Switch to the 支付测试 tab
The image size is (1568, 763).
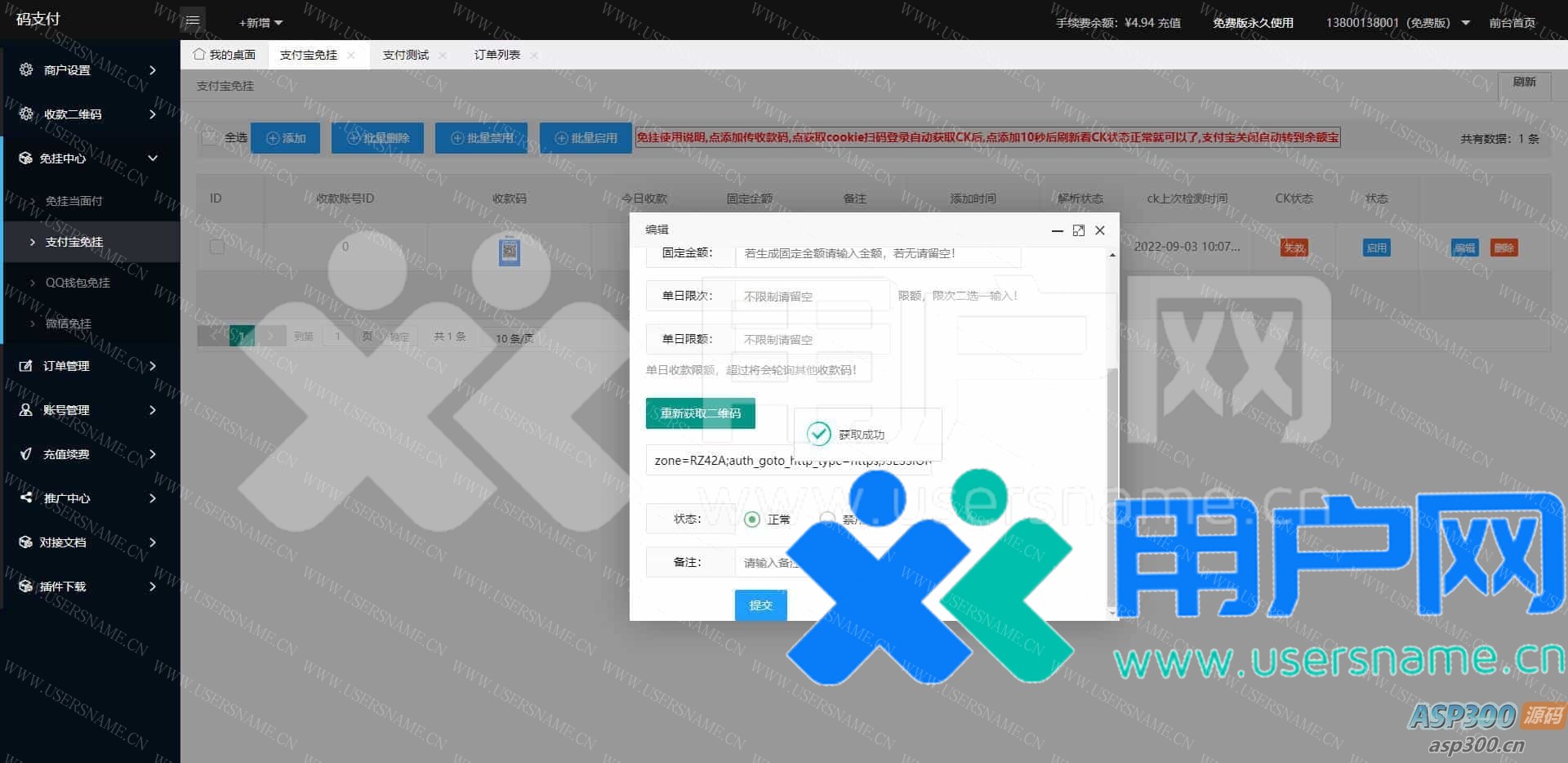[405, 55]
